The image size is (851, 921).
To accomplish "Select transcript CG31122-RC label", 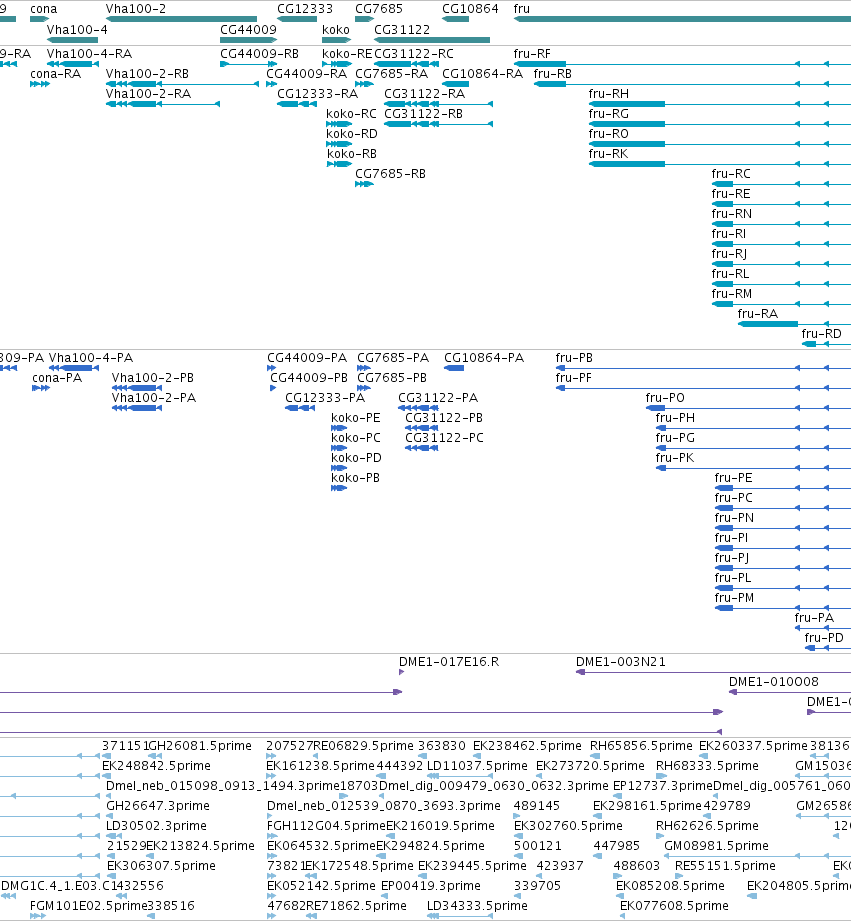I will 413,53.
